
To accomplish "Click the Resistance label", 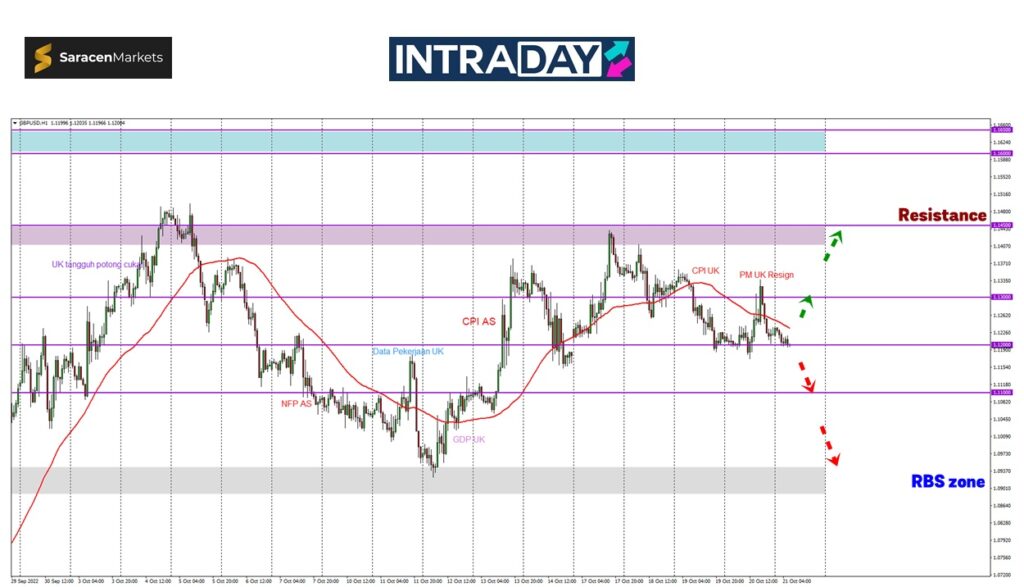I will pyautogui.click(x=941, y=215).
